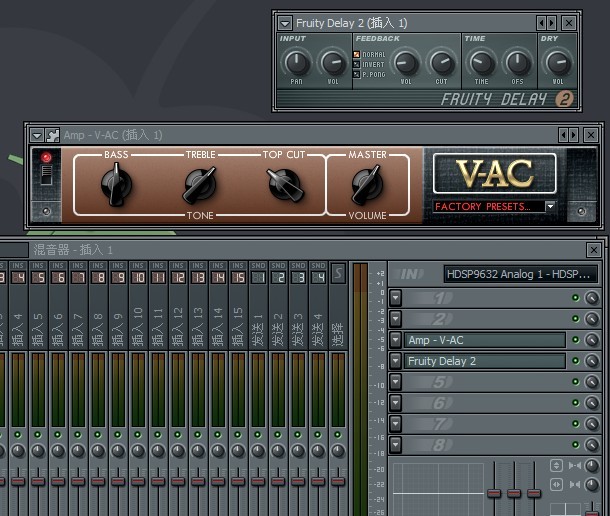Select empty effect slot 6
Screen dimensions: 610x516
point(485,403)
